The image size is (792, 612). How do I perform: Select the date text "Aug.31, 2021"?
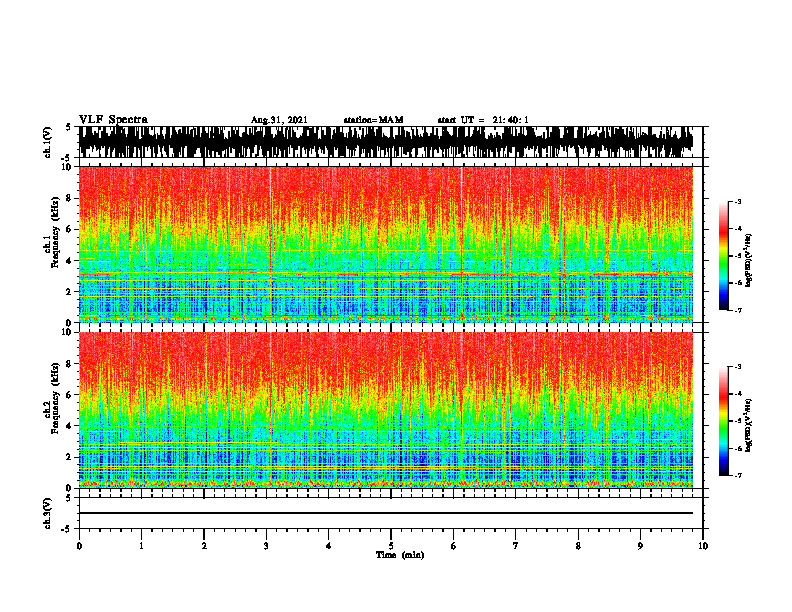point(279,120)
